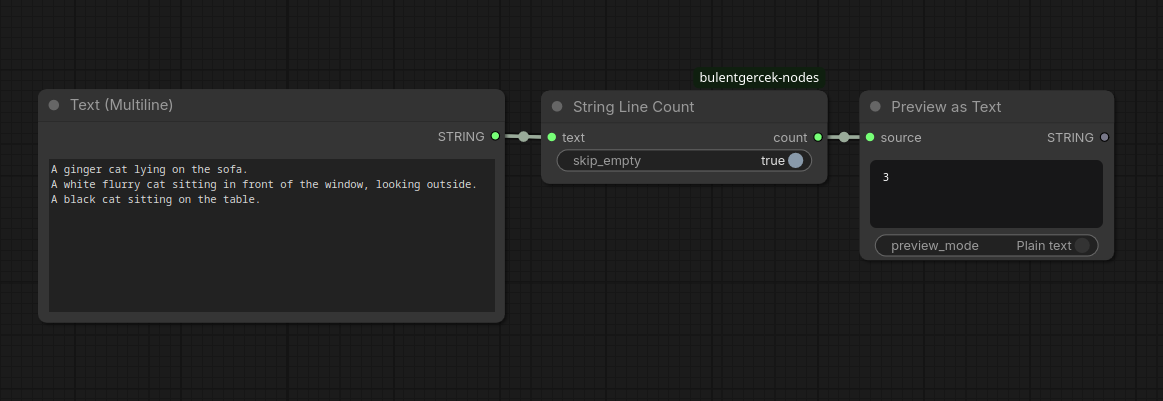Click the 'source' input label
The height and width of the screenshot is (401, 1163).
tap(900, 137)
